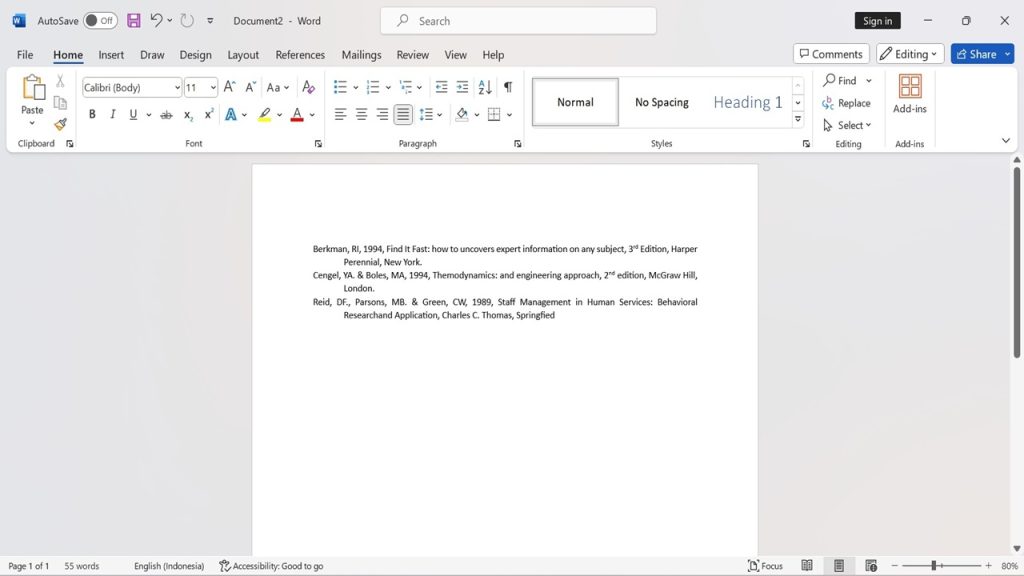Click the Sign in button
Viewport: 1024px width, 576px height.
877,21
